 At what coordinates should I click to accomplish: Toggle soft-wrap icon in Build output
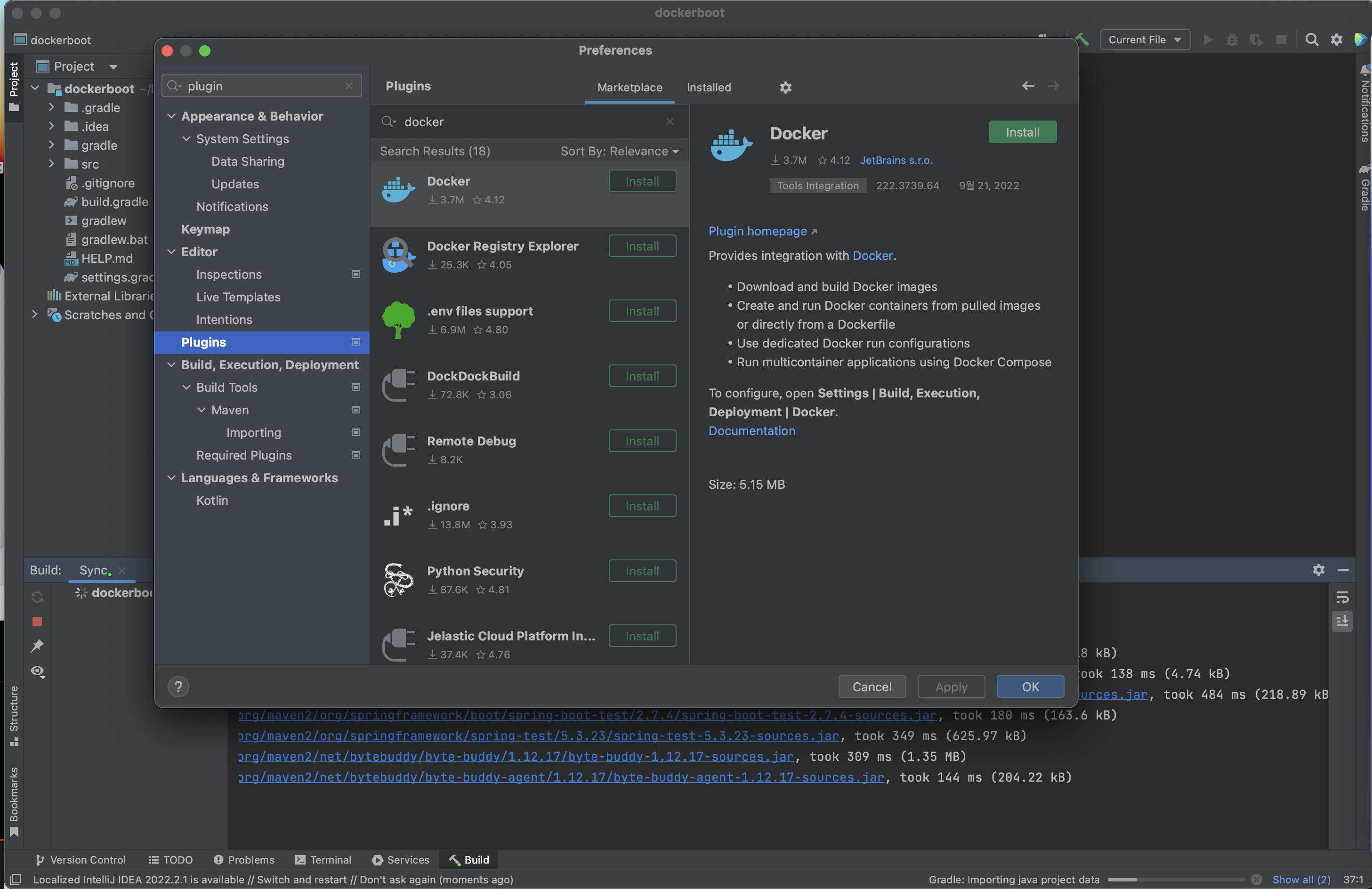click(x=1342, y=597)
